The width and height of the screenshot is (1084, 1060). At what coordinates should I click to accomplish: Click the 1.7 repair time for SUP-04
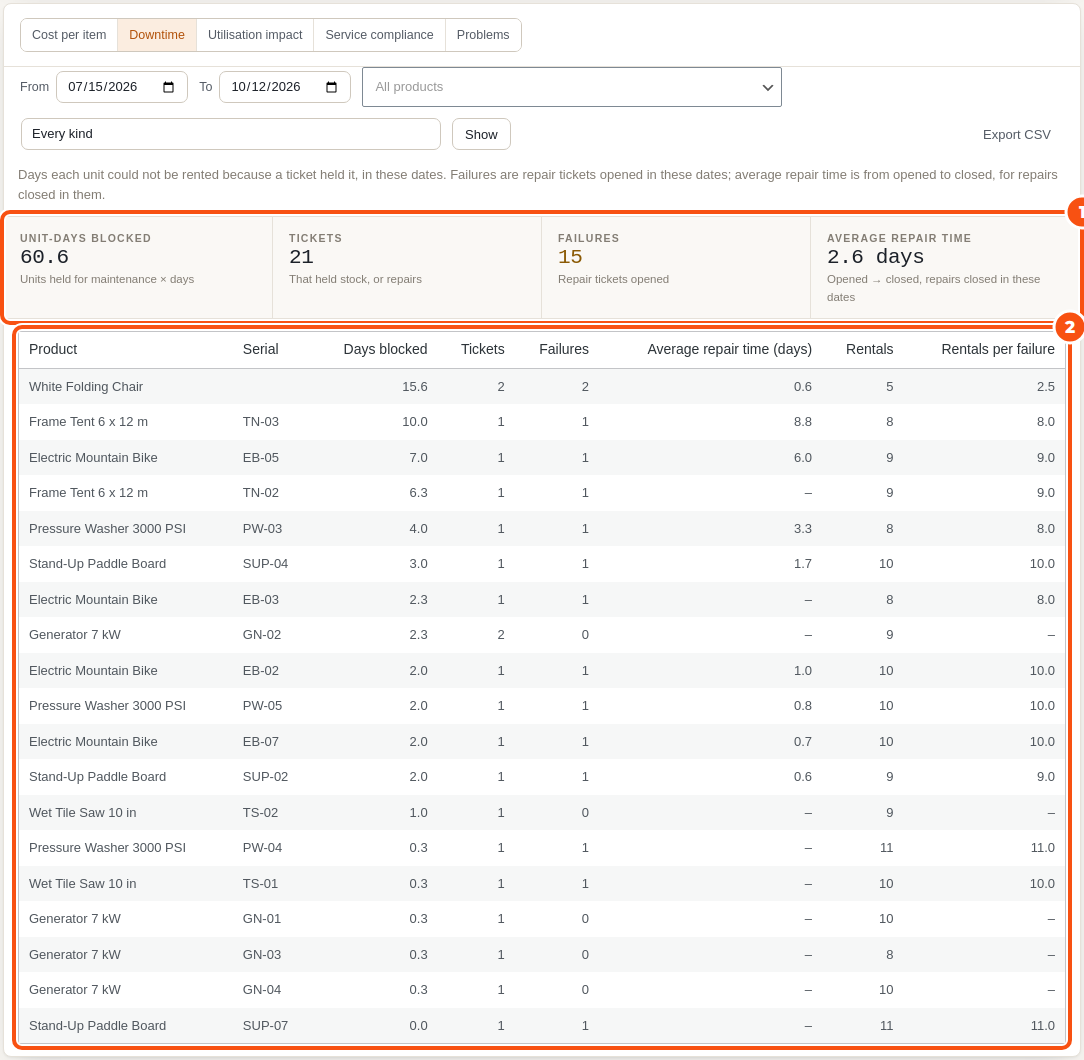pyautogui.click(x=803, y=564)
